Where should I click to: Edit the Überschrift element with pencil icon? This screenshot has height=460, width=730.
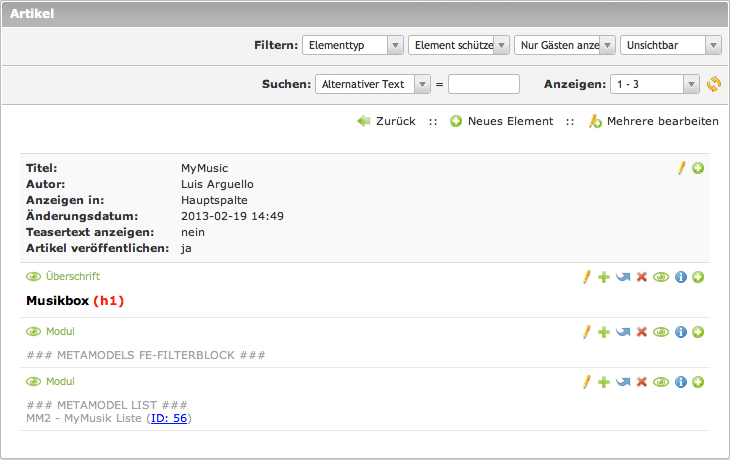click(x=587, y=277)
